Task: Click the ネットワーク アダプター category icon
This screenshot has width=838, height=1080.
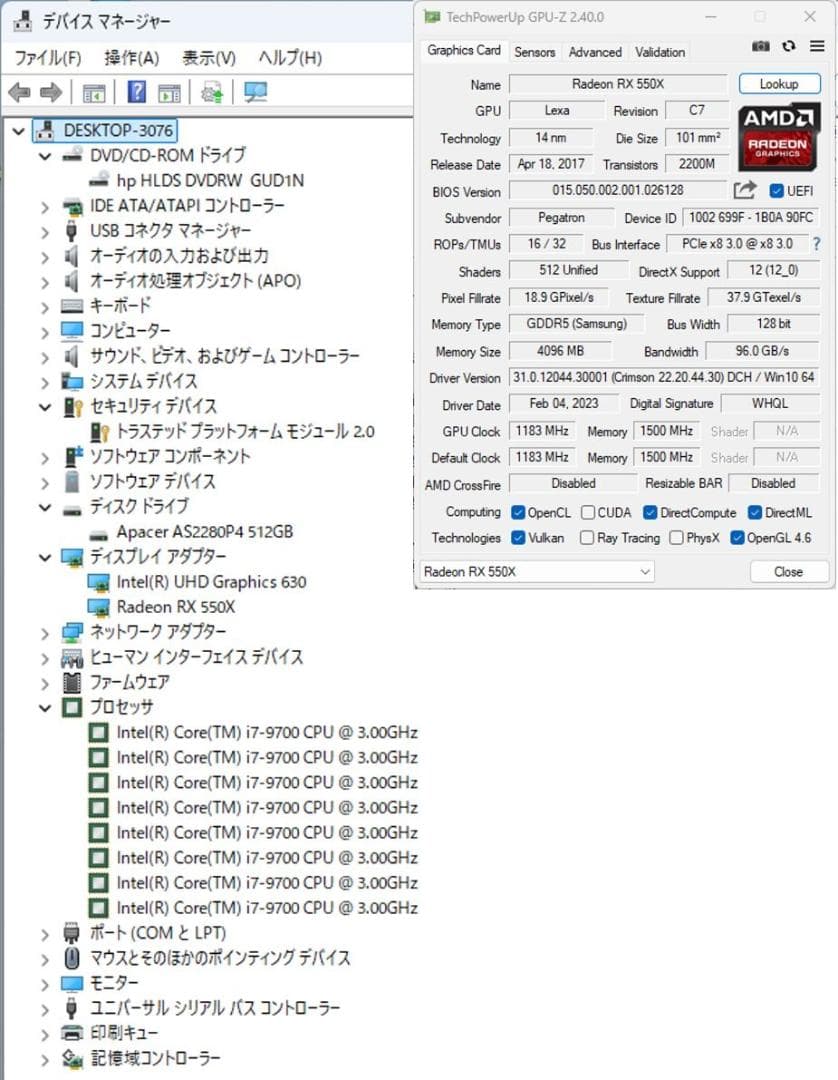Action: tap(72, 632)
